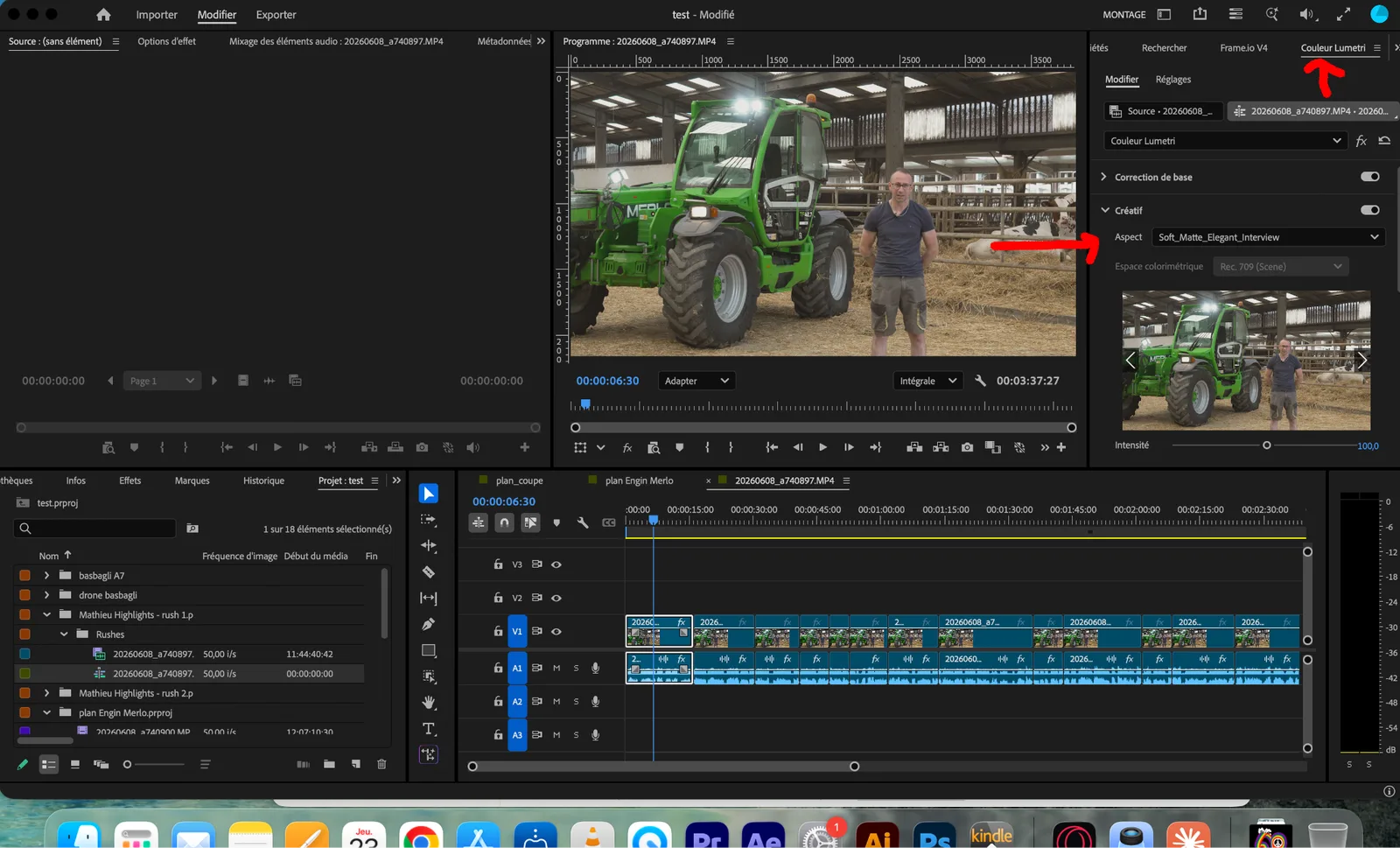The width and height of the screenshot is (1400, 848).
Task: Select the Razor tool
Action: point(429,572)
